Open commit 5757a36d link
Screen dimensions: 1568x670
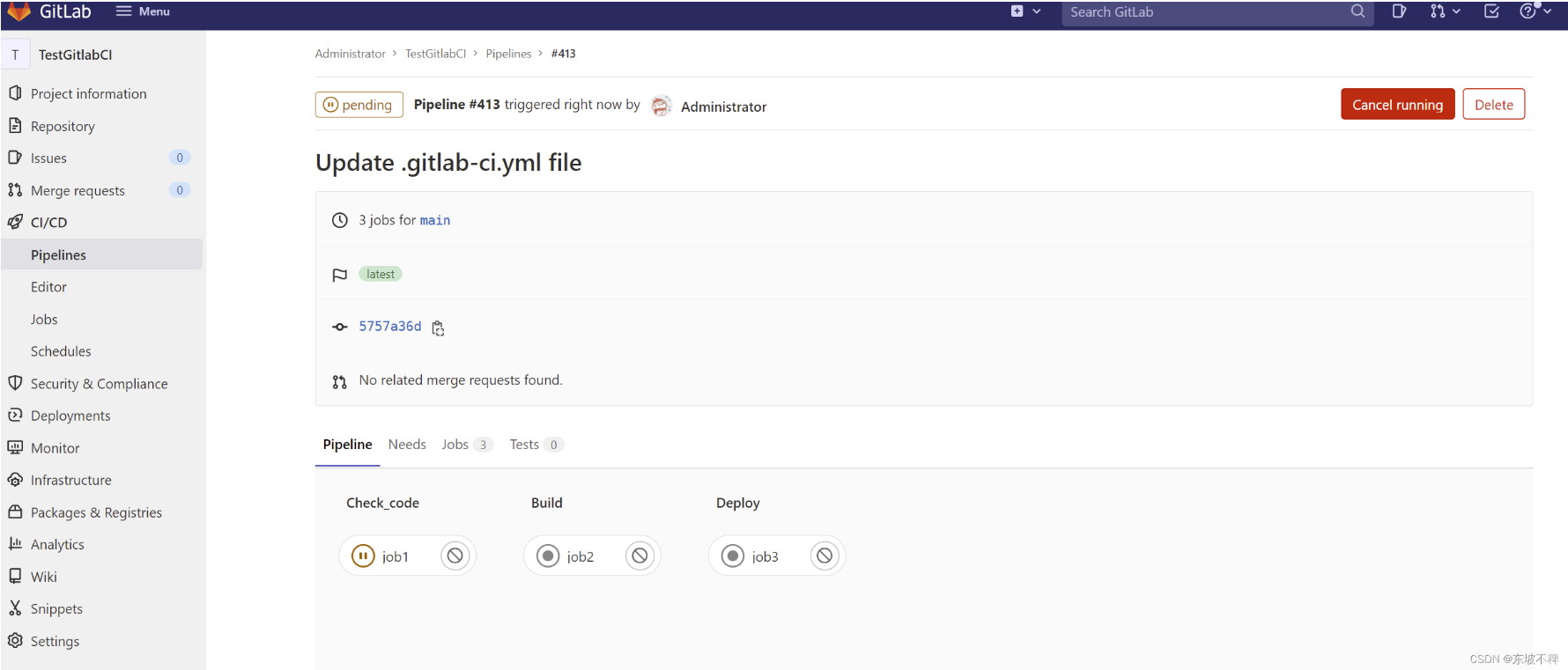(x=390, y=326)
